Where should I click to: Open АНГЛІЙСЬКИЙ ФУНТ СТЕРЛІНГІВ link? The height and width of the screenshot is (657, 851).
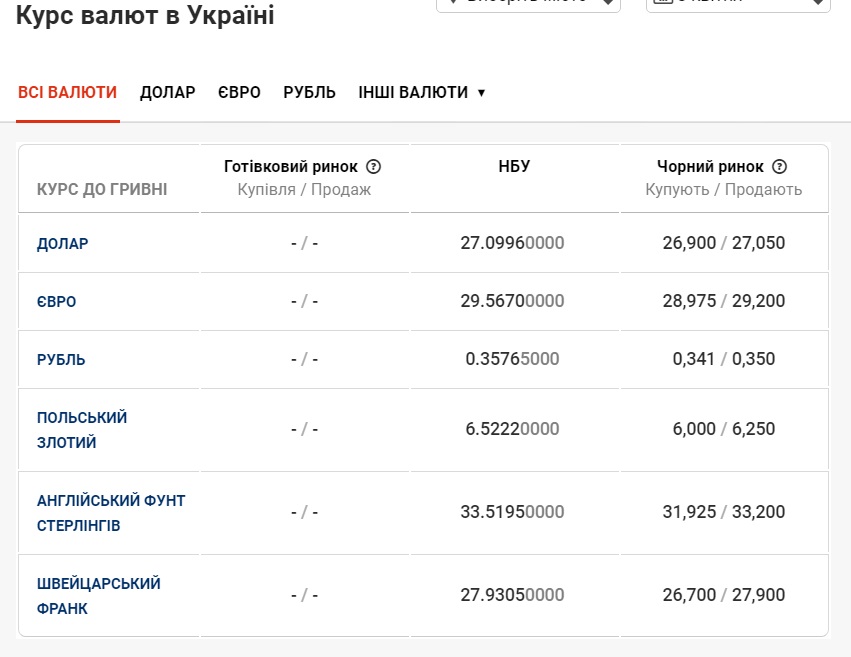(x=111, y=512)
